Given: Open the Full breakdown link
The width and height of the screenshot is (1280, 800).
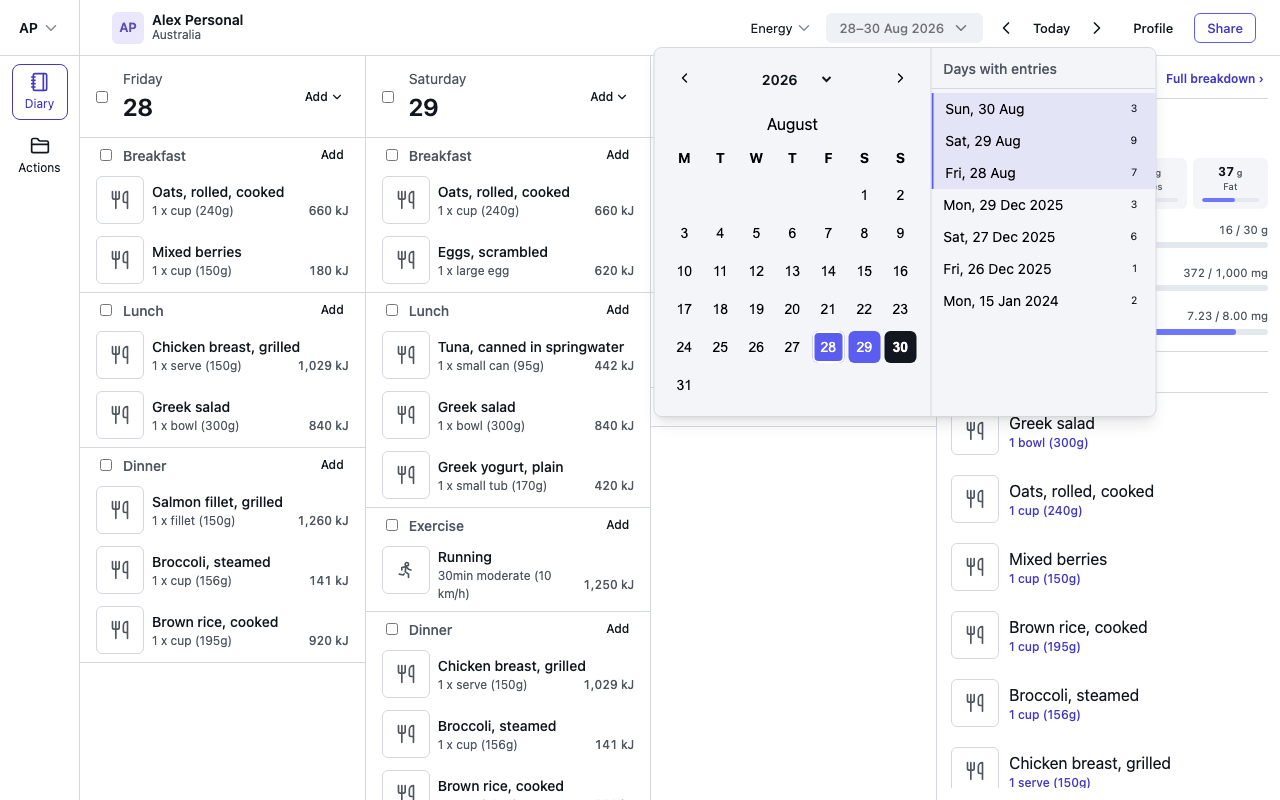Looking at the screenshot, I should coord(1214,78).
